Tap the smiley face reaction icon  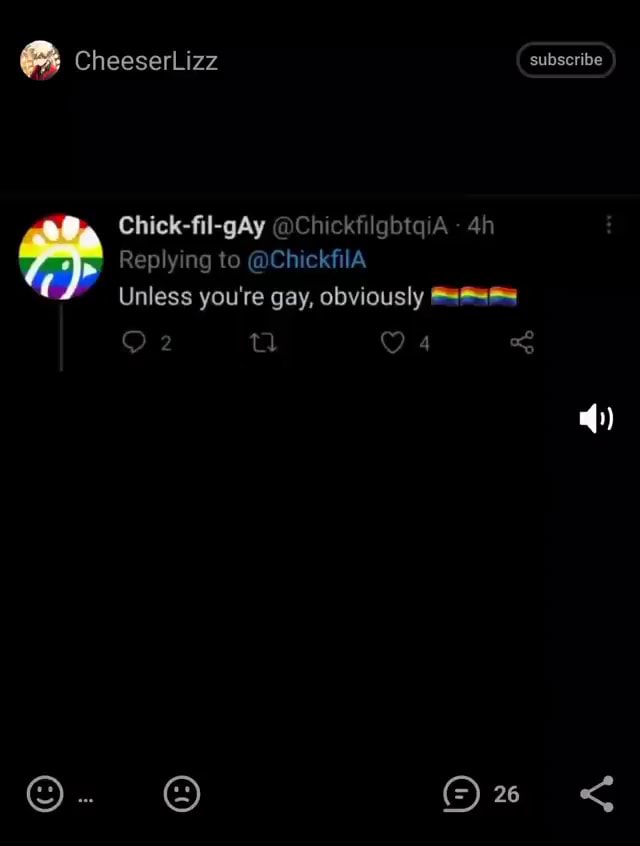coord(45,794)
